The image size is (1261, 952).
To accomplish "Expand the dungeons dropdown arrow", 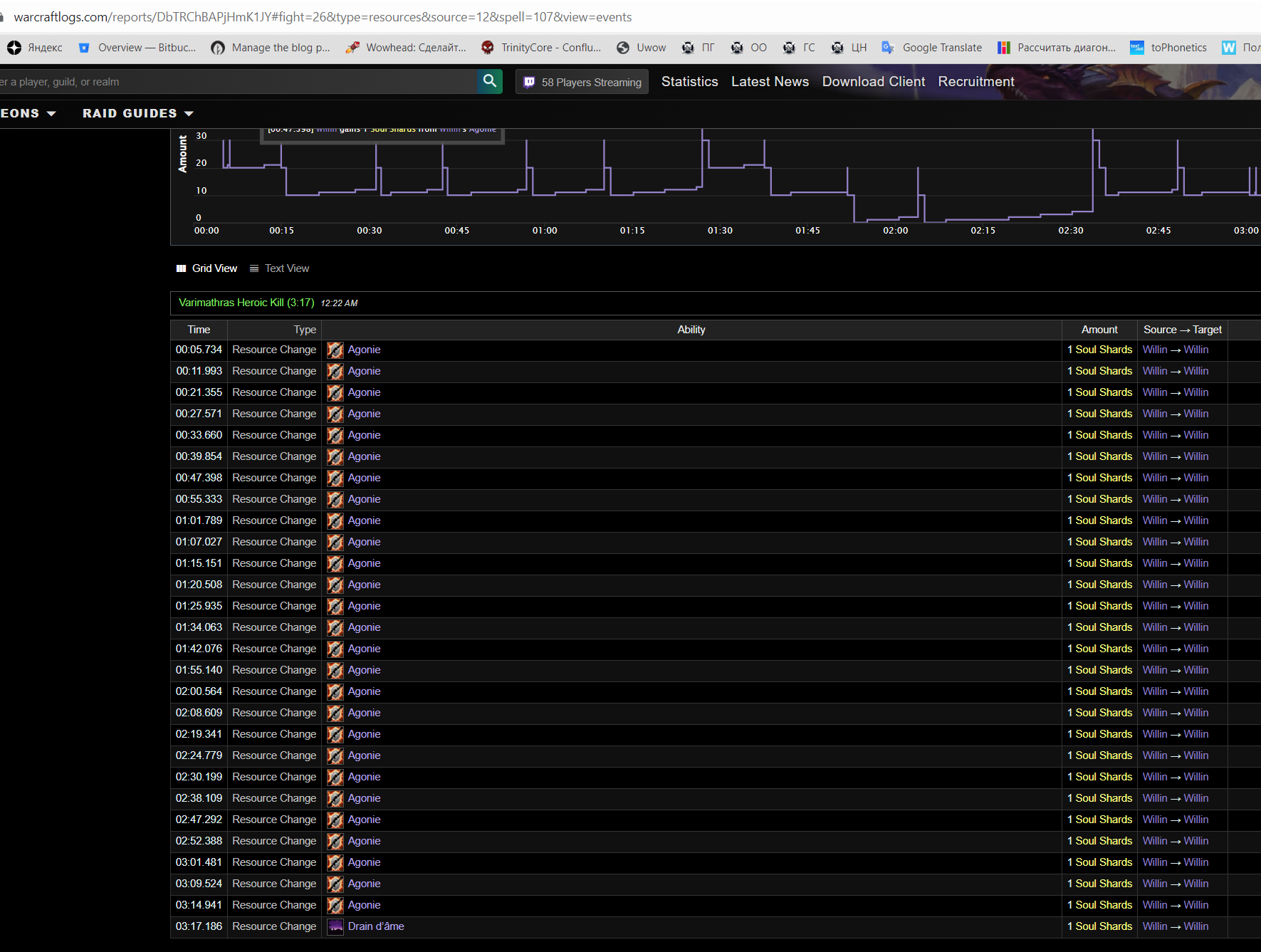I will pyautogui.click(x=51, y=114).
